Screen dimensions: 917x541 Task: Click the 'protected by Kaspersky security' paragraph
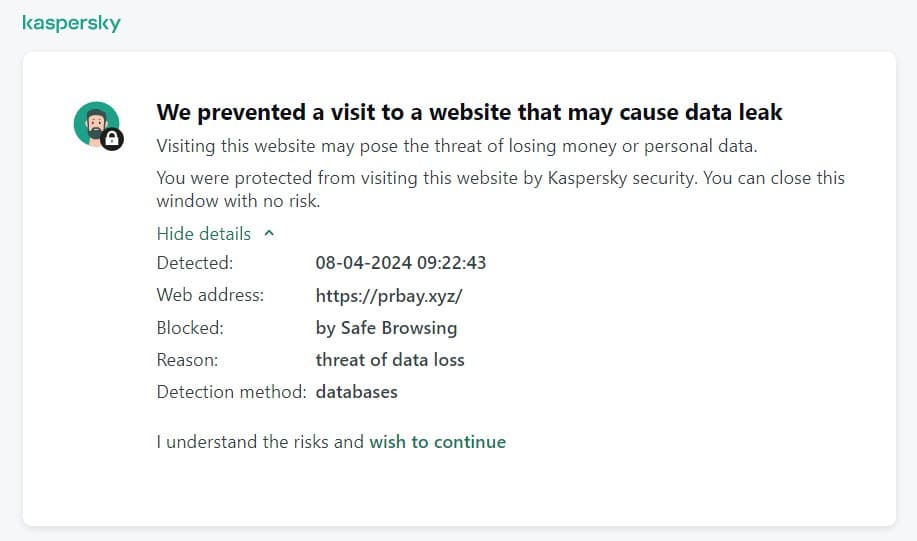(501, 189)
